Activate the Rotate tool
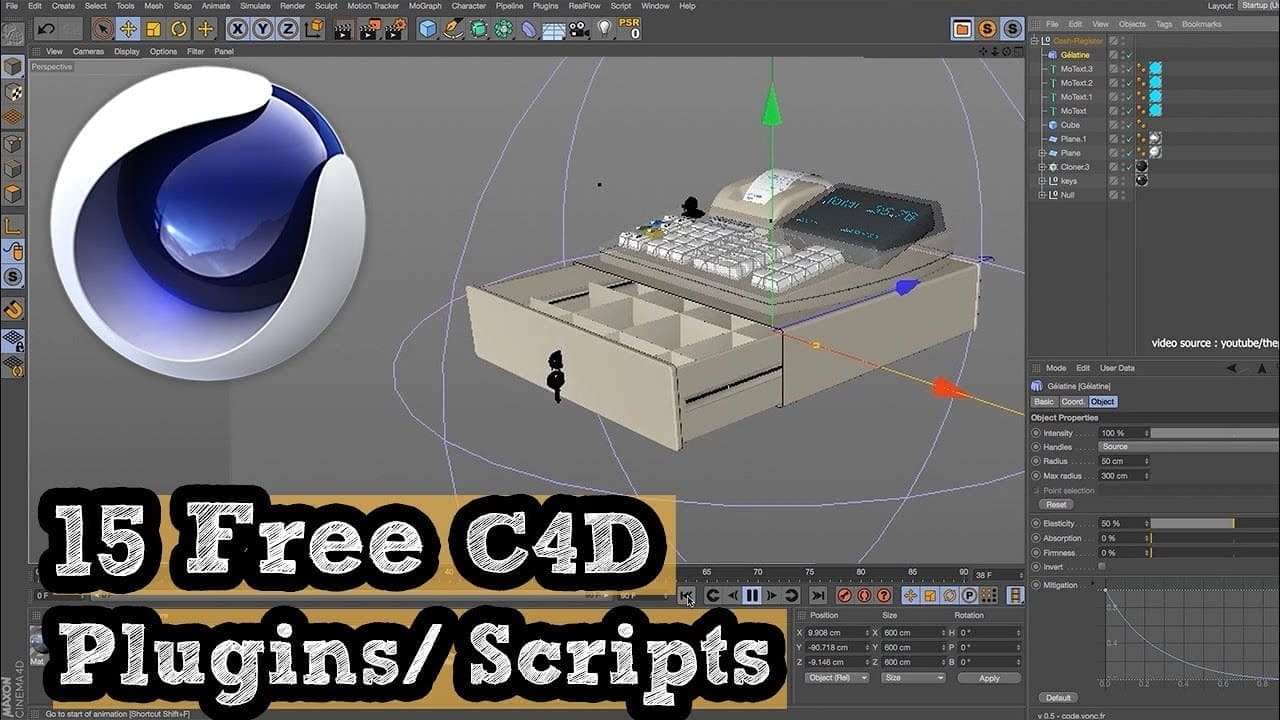 pyautogui.click(x=178, y=30)
